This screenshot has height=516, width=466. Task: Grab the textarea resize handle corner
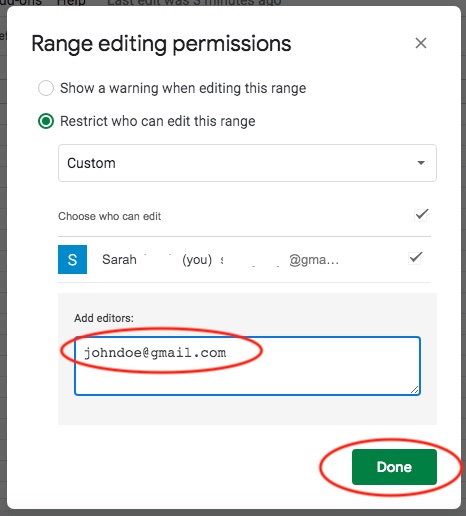coord(414,389)
